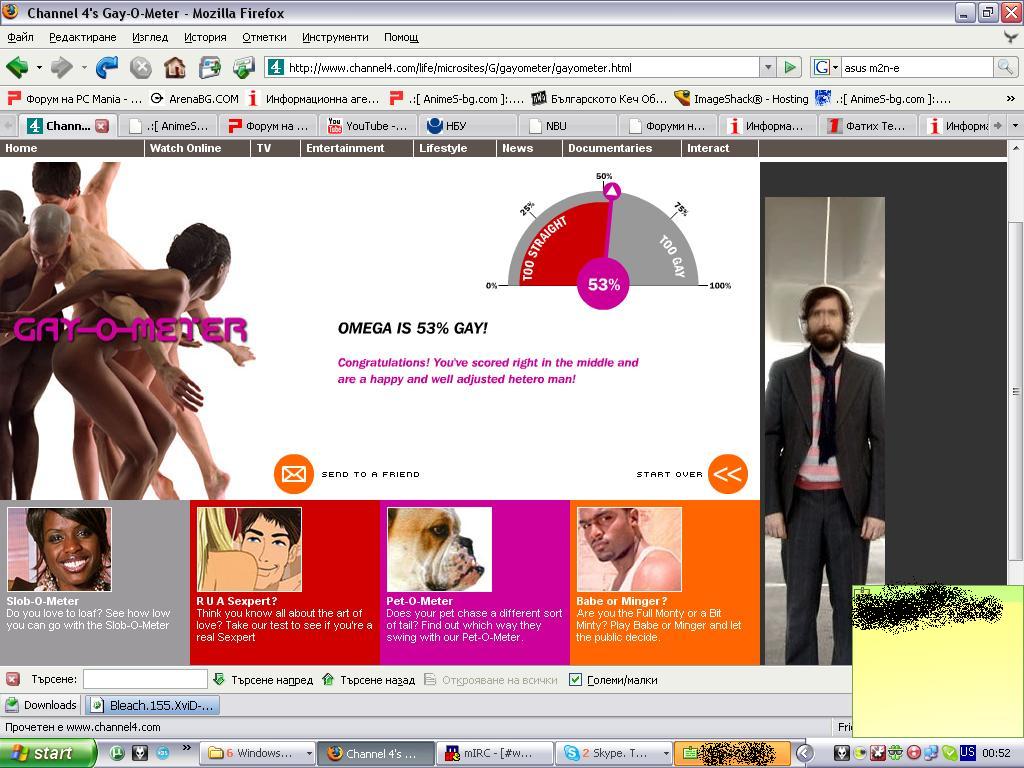1024x768 pixels.
Task: Click the Documentaries navigation link
Action: pos(610,148)
